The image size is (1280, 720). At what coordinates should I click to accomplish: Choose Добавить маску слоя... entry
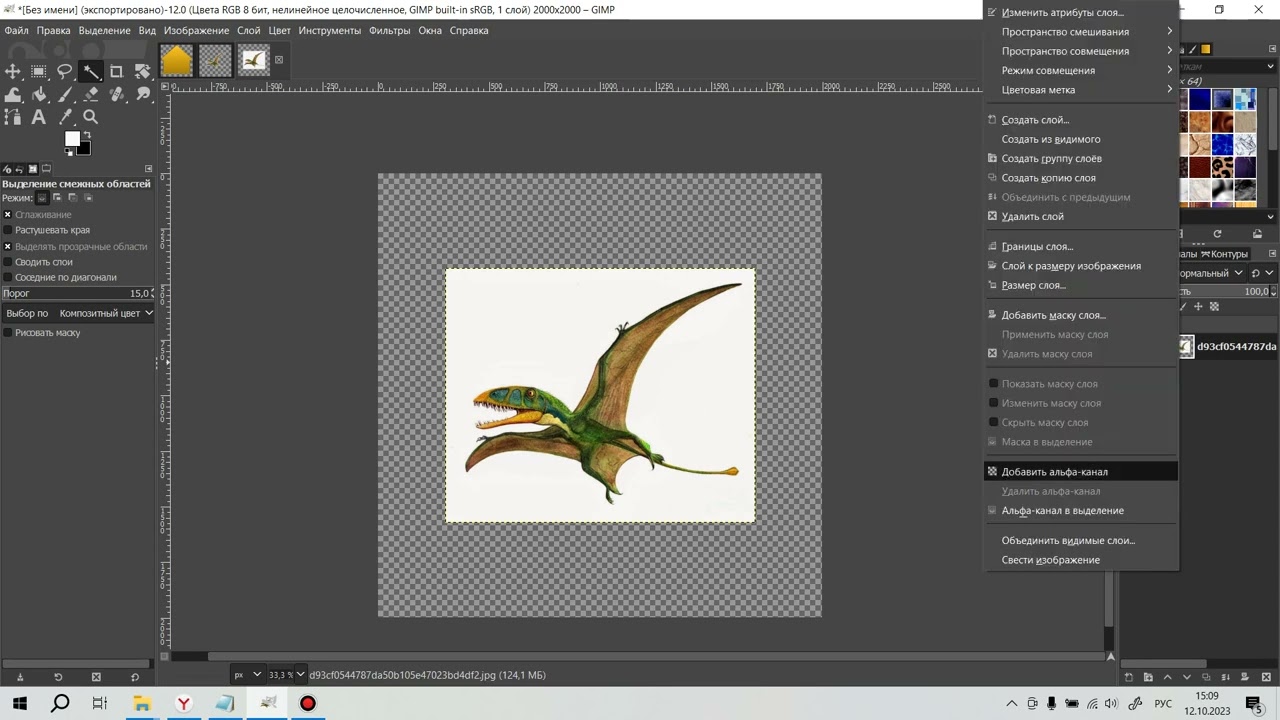click(1081, 315)
